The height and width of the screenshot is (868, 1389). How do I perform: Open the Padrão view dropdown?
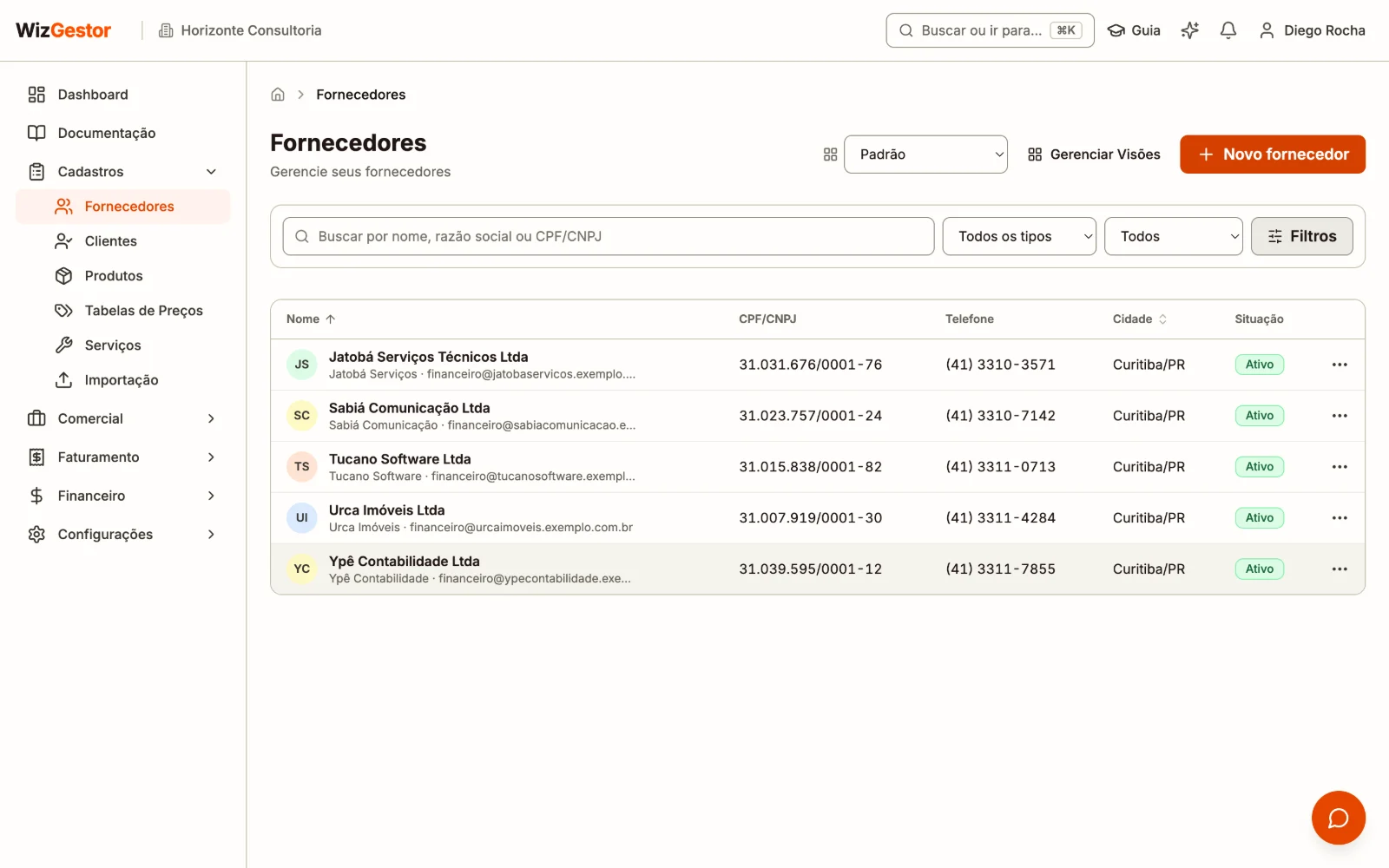tap(925, 155)
